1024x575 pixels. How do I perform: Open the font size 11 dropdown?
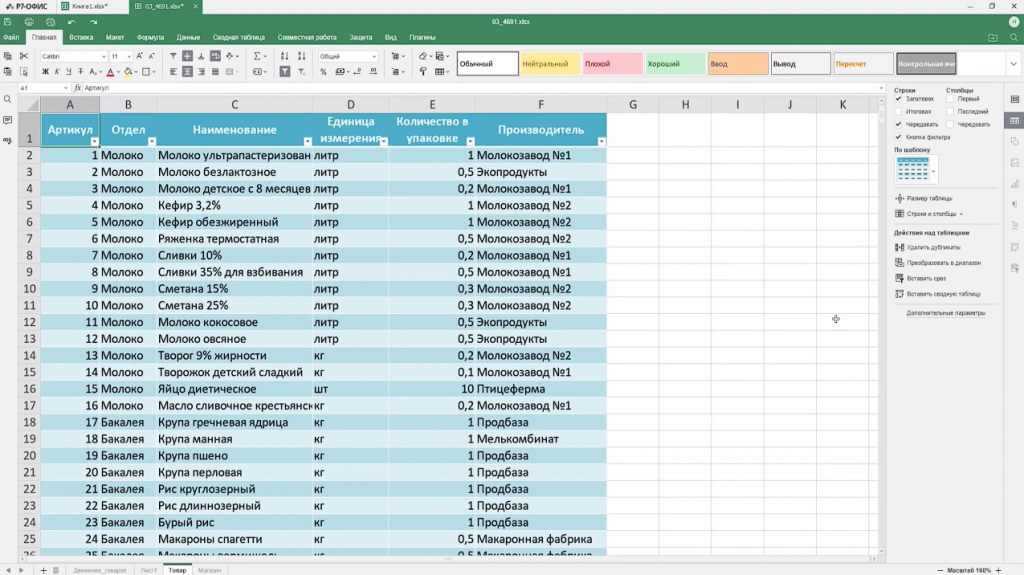pos(129,56)
